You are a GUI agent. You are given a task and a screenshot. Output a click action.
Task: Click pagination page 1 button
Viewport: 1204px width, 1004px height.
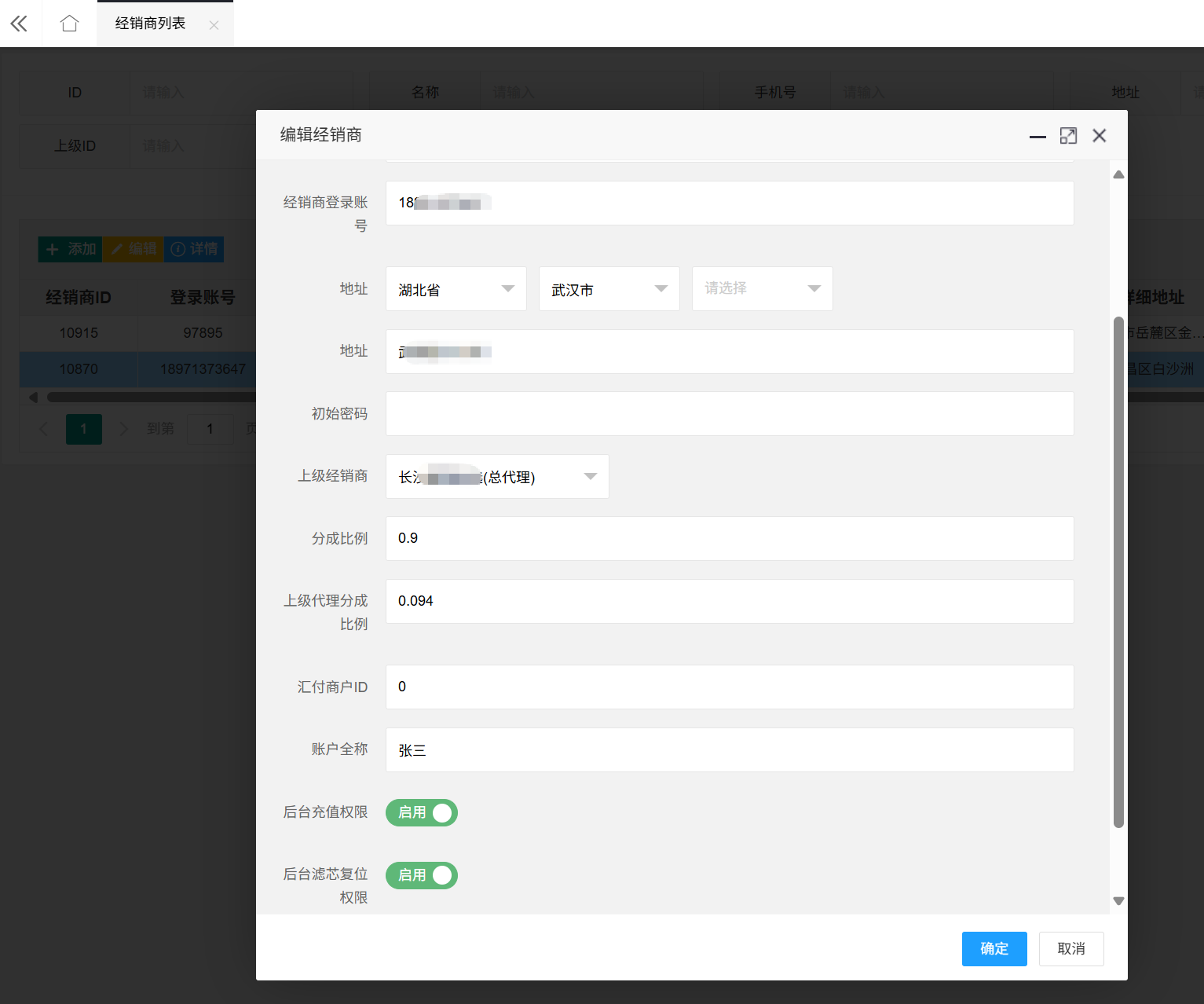pyautogui.click(x=84, y=429)
